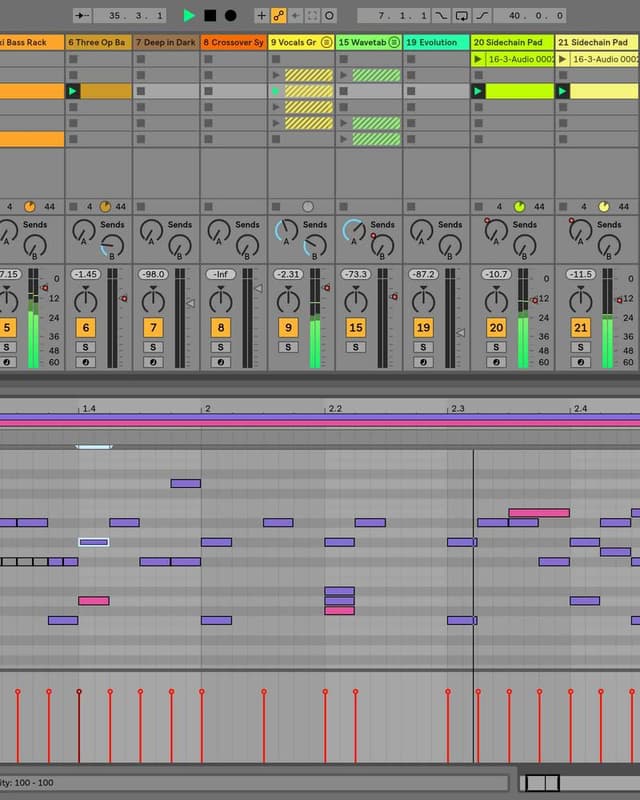The width and height of the screenshot is (640, 800).
Task: Click the 2.2 marker in piano roll ruler
Action: 335,409
